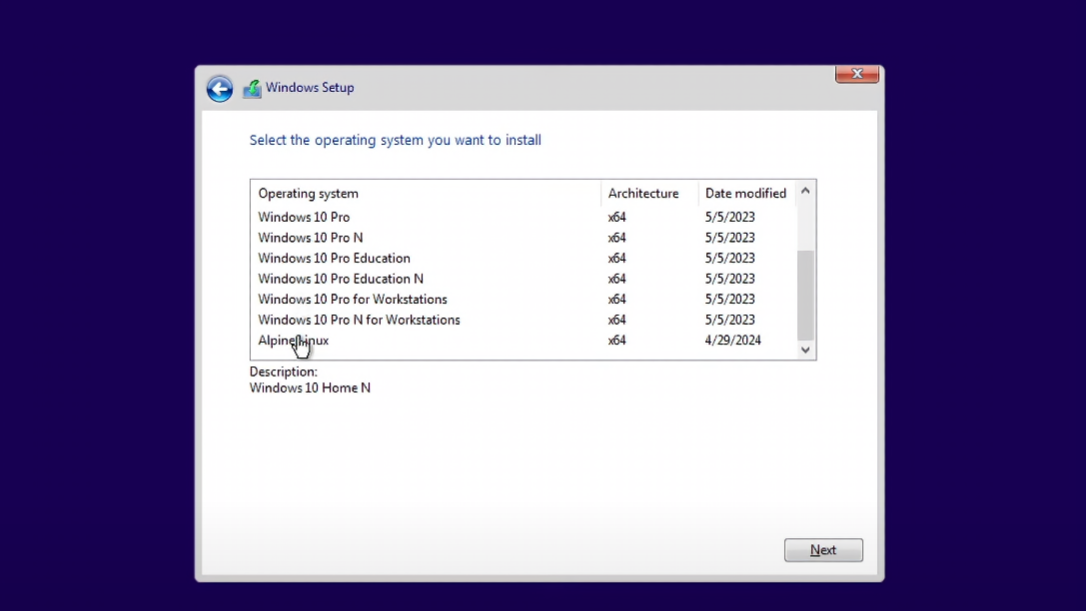This screenshot has height=611, width=1086.
Task: Click the Next button
Action: 822,549
